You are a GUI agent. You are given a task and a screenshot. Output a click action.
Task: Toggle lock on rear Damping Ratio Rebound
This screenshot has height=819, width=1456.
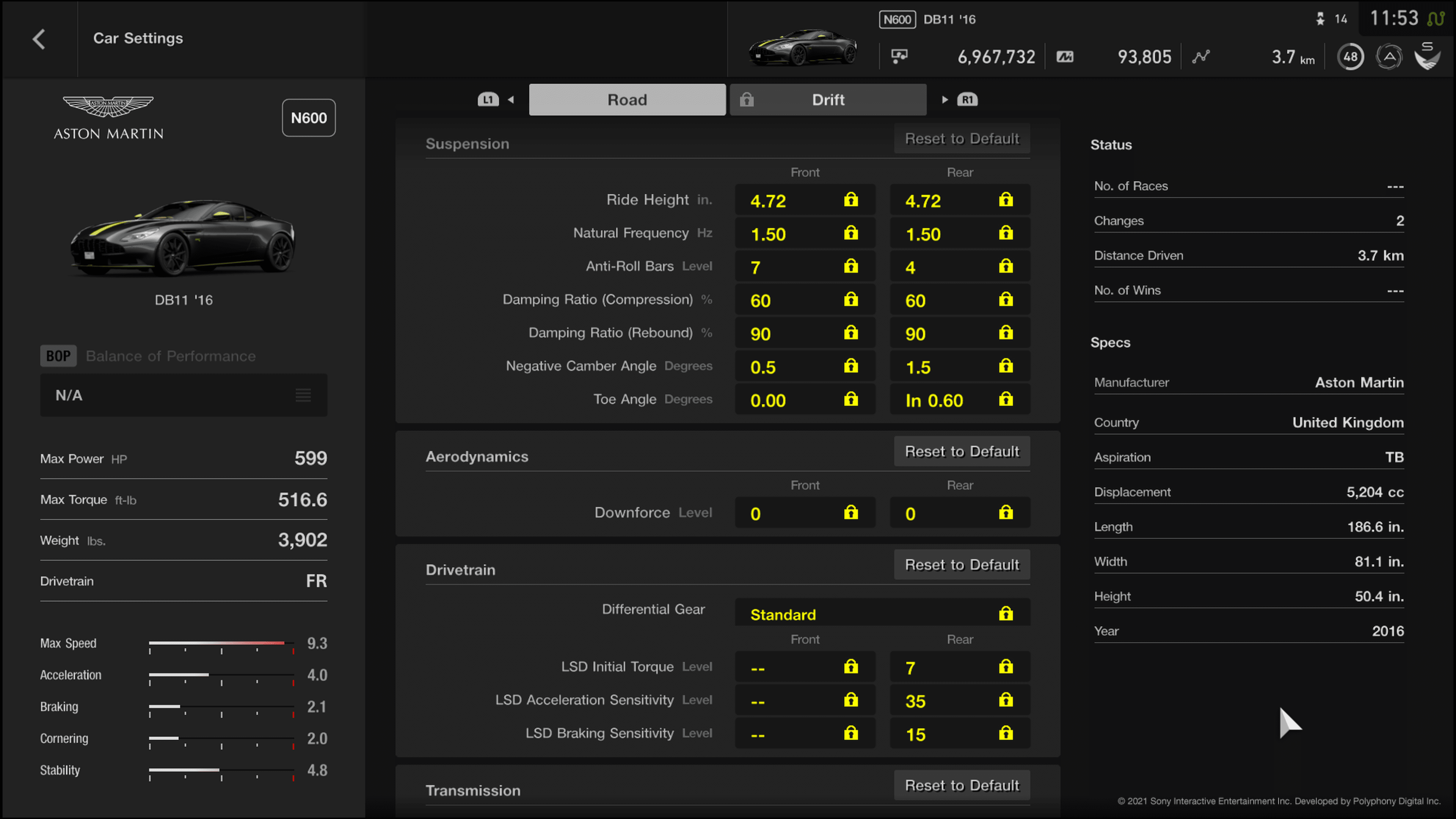click(1006, 333)
